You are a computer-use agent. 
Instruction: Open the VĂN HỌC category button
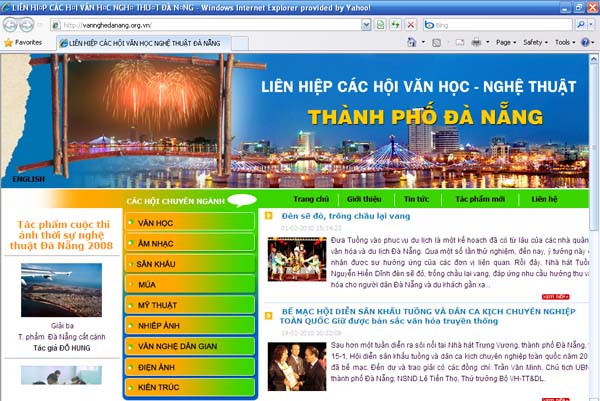156,221
